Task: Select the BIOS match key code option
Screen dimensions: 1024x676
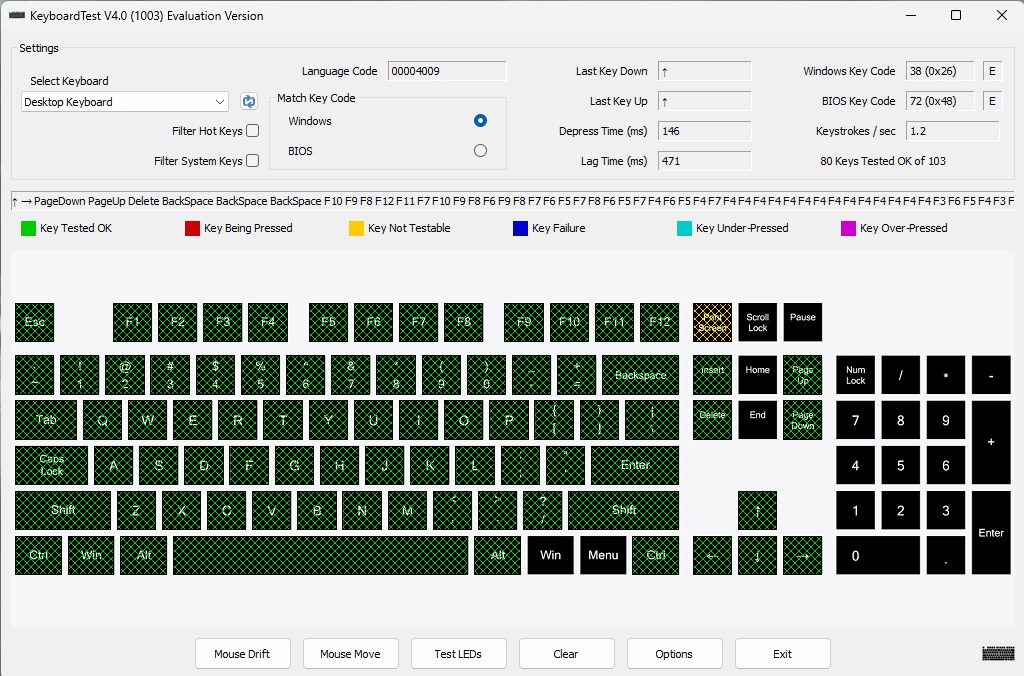Action: coord(480,151)
